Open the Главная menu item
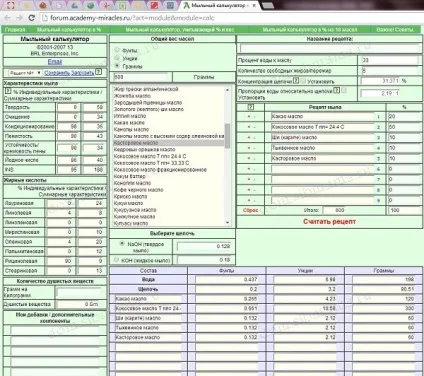Viewport: 424px width, 376px height. pos(15,30)
